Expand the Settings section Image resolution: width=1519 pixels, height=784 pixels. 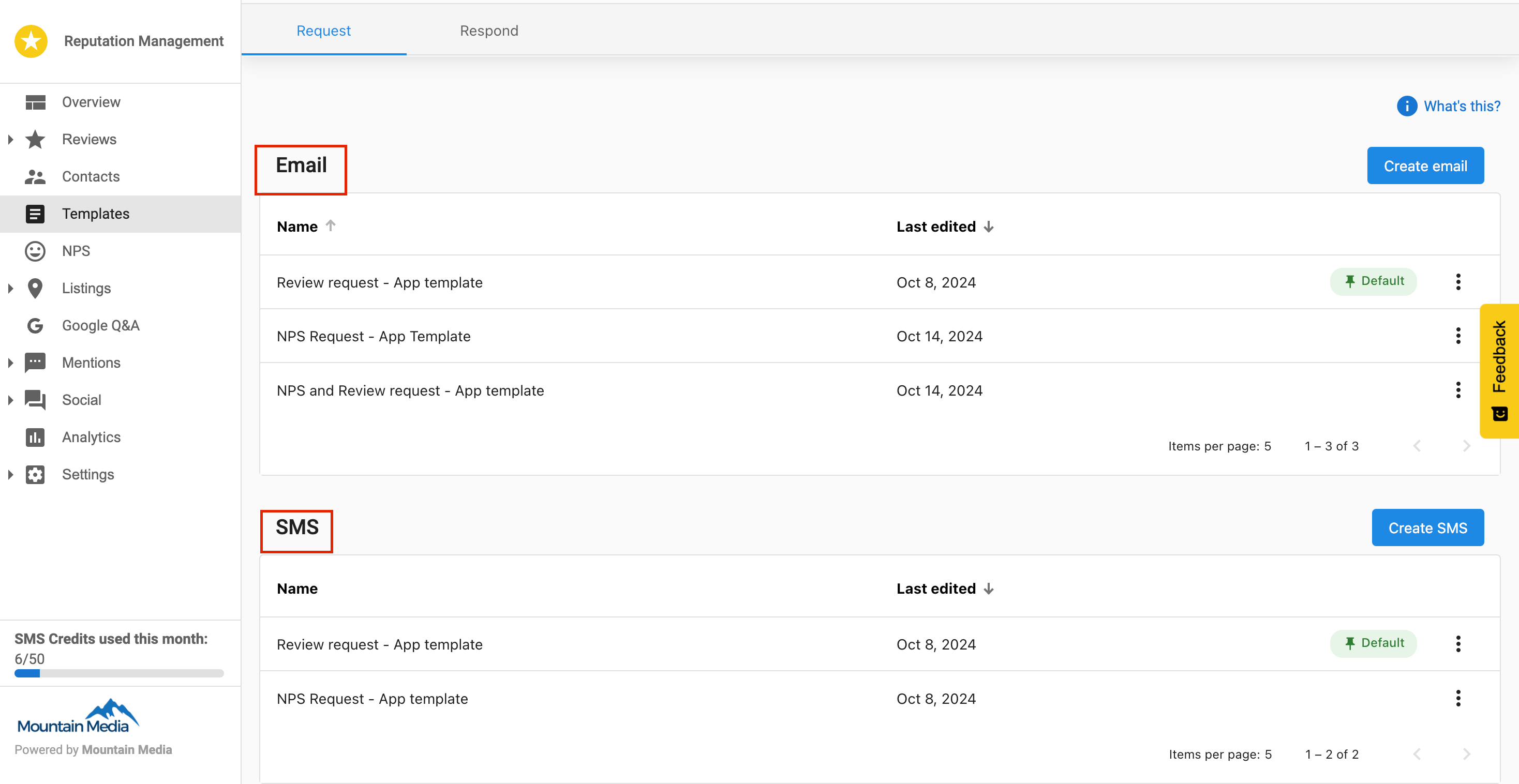(x=11, y=474)
